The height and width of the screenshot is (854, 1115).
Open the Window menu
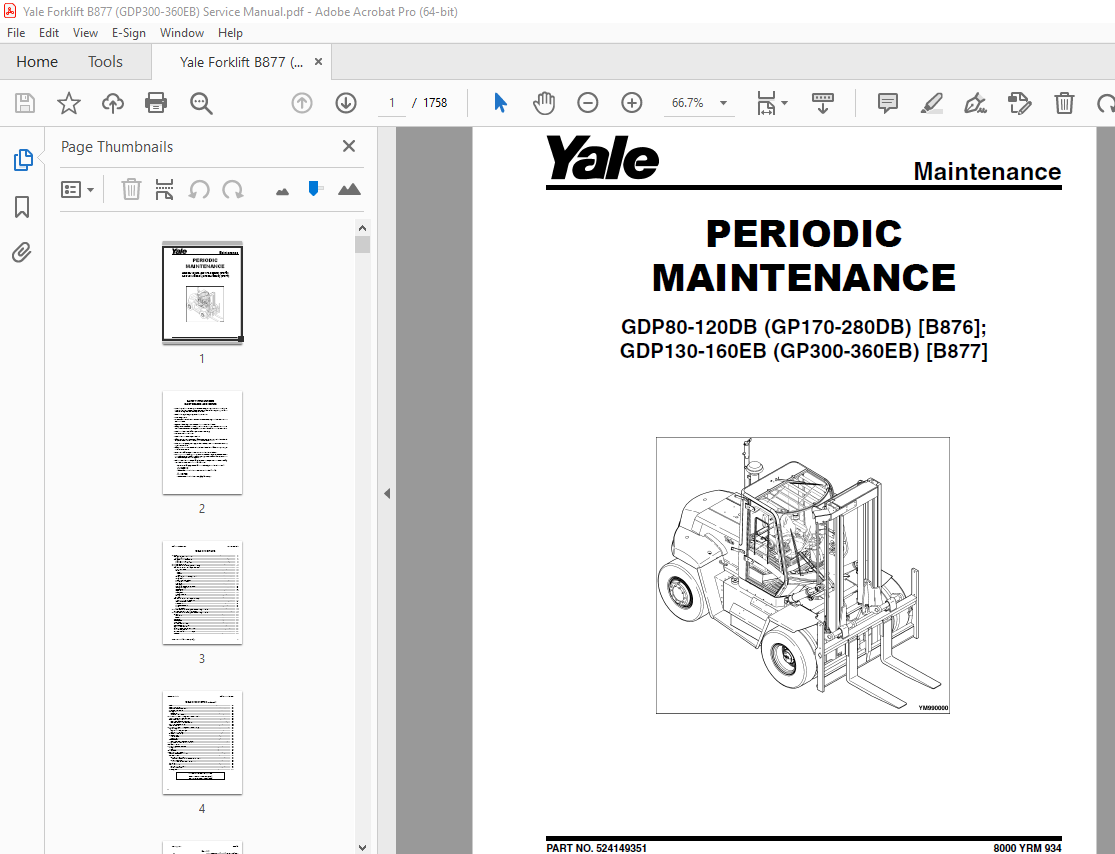(181, 33)
